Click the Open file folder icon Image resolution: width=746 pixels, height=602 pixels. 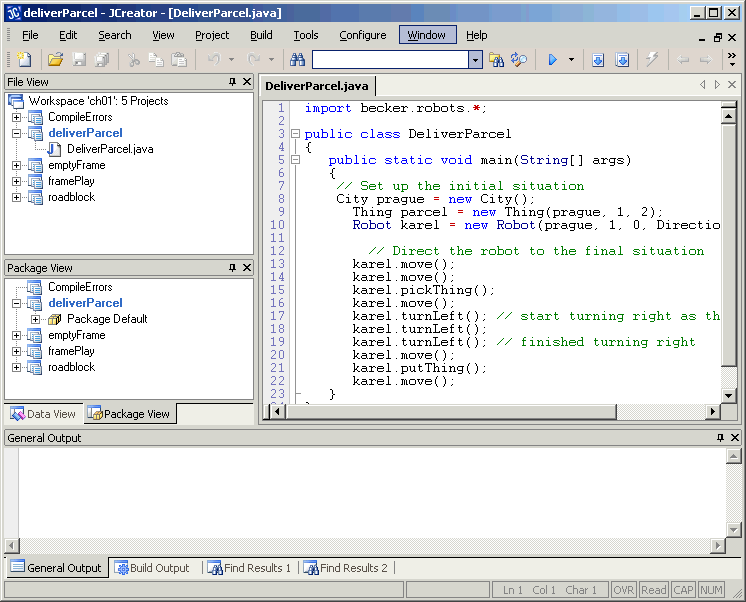click(56, 60)
